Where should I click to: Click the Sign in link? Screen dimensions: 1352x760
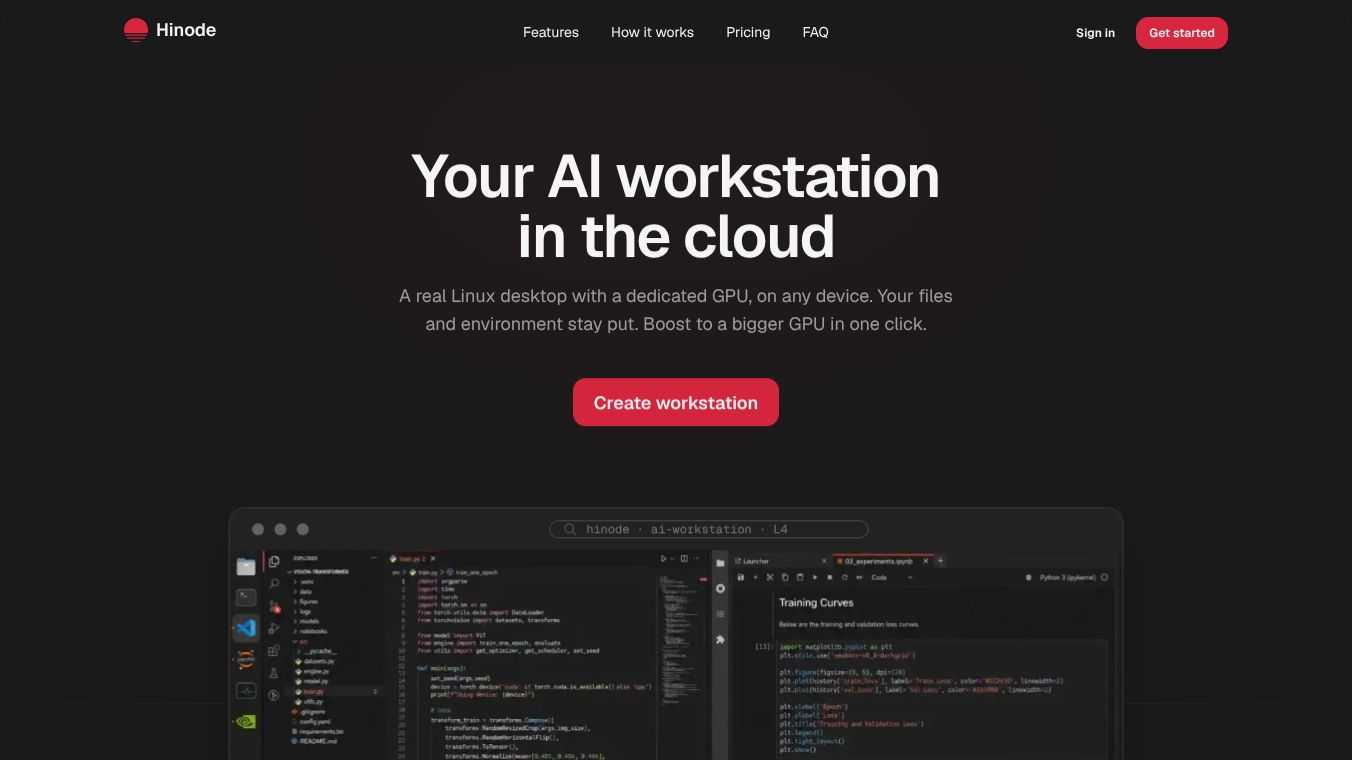tap(1095, 33)
